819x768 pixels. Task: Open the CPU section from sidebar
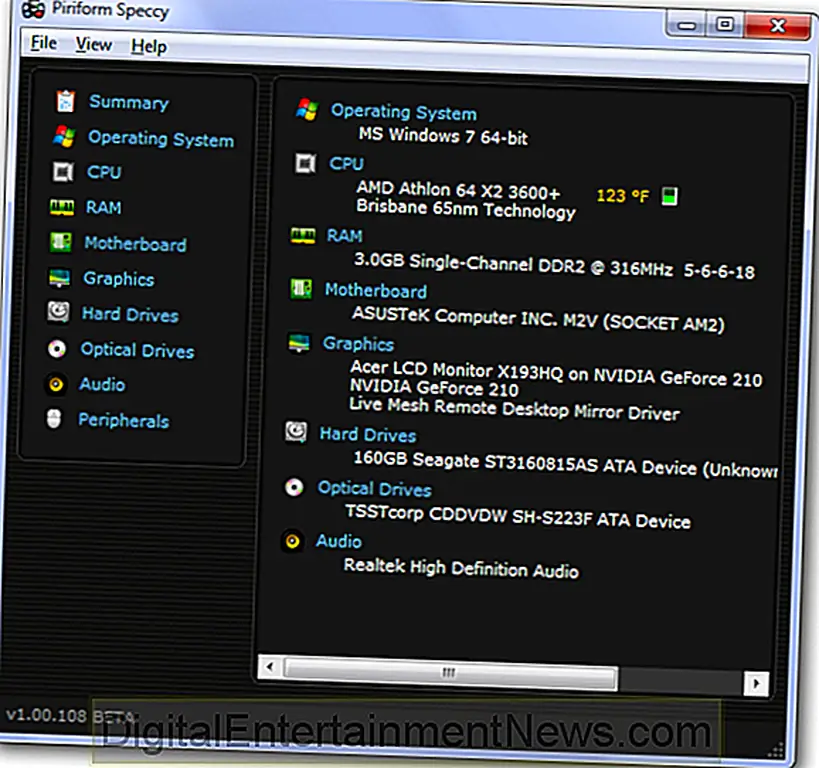[x=104, y=172]
